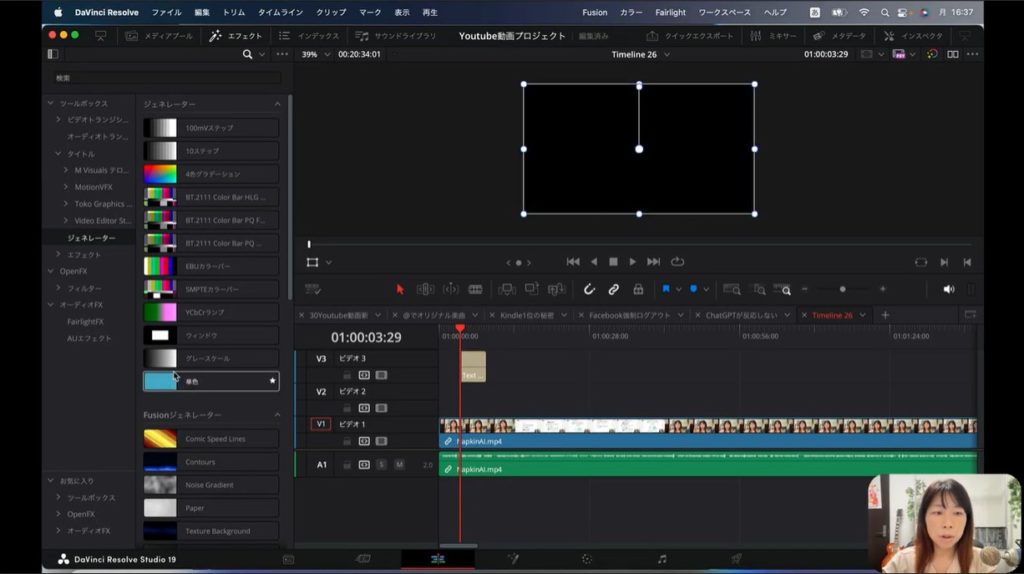Screen dimensions: 1024x574
Task: Toggle the speaker mute icon in the toolbar
Action: pyautogui.click(x=948, y=289)
